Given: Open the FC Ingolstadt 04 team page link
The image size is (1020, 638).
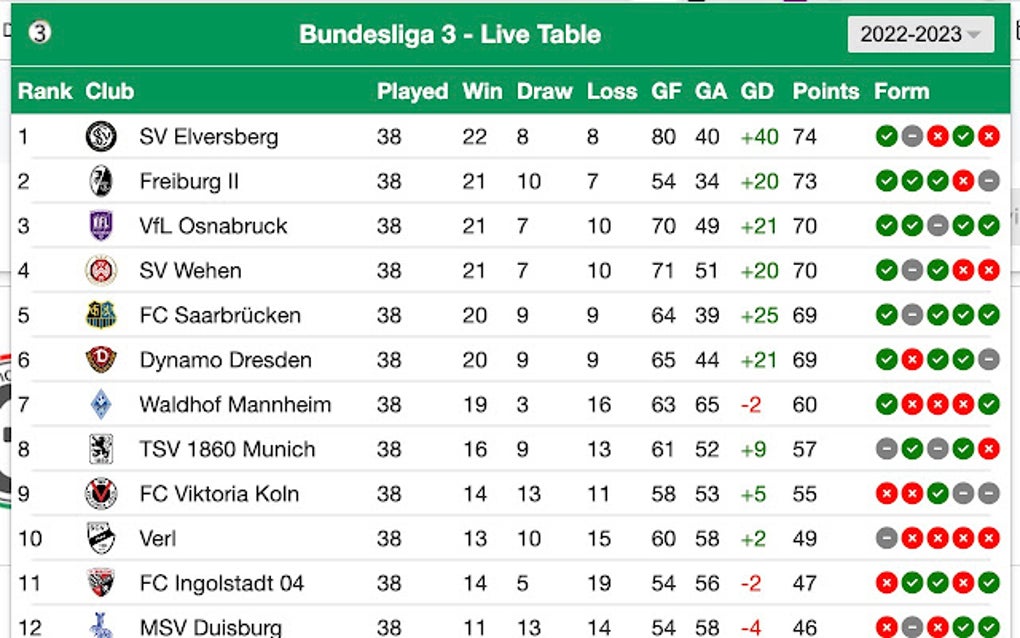Looking at the screenshot, I should (225, 583).
